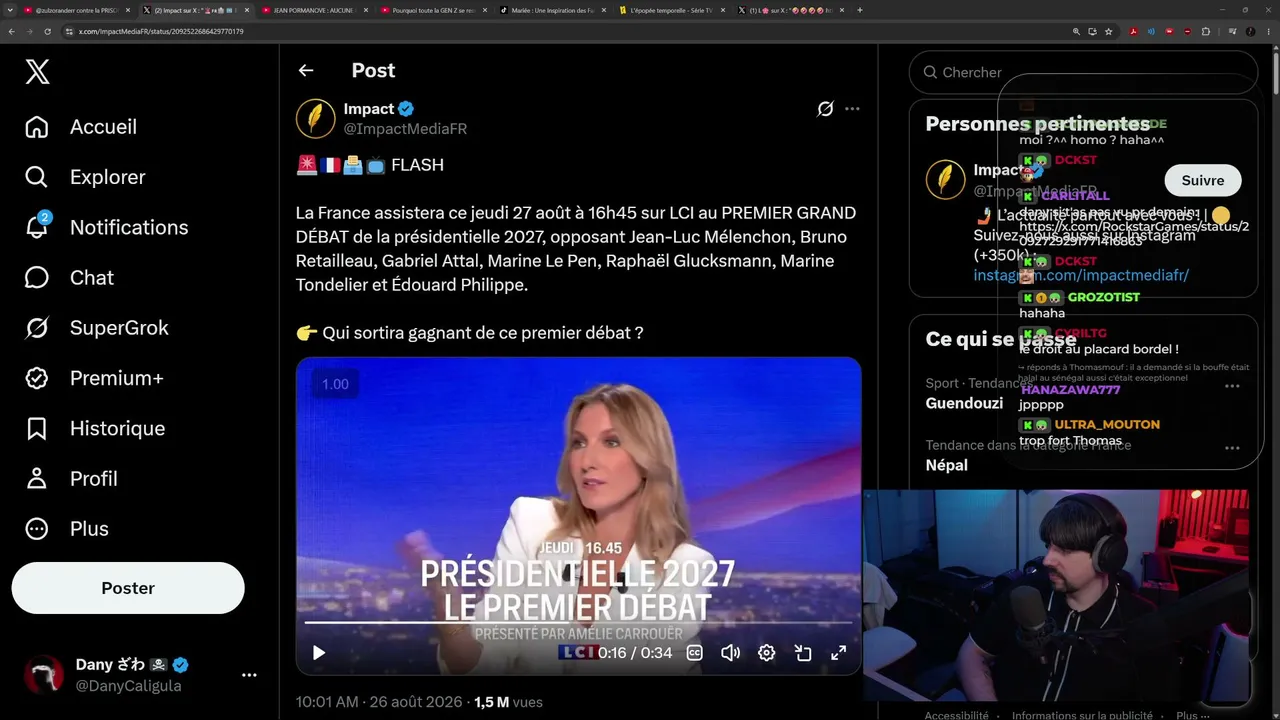1280x720 pixels.
Task: Open video settings gear
Action: [766, 653]
